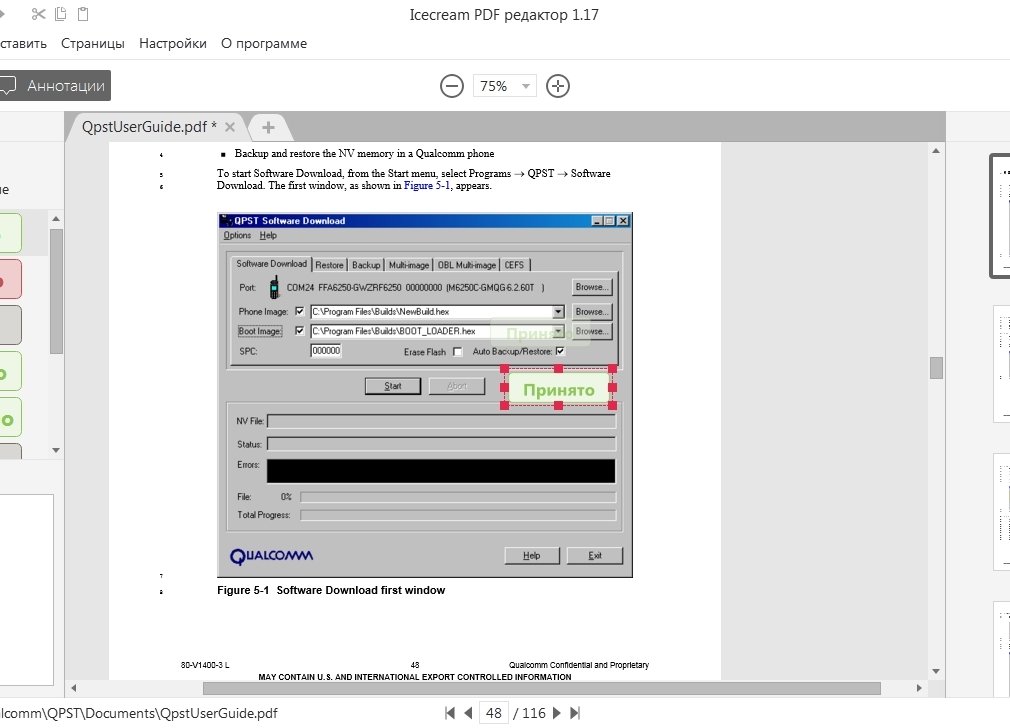Click the stamps panel scrollbar thumb

click(56, 291)
